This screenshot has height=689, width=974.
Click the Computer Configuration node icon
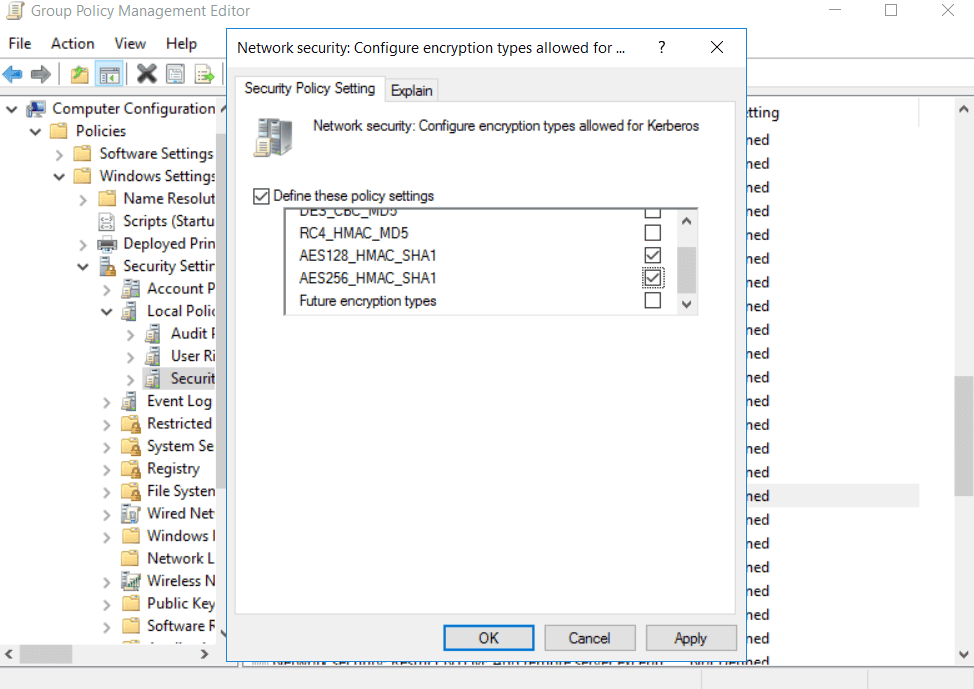coord(35,109)
